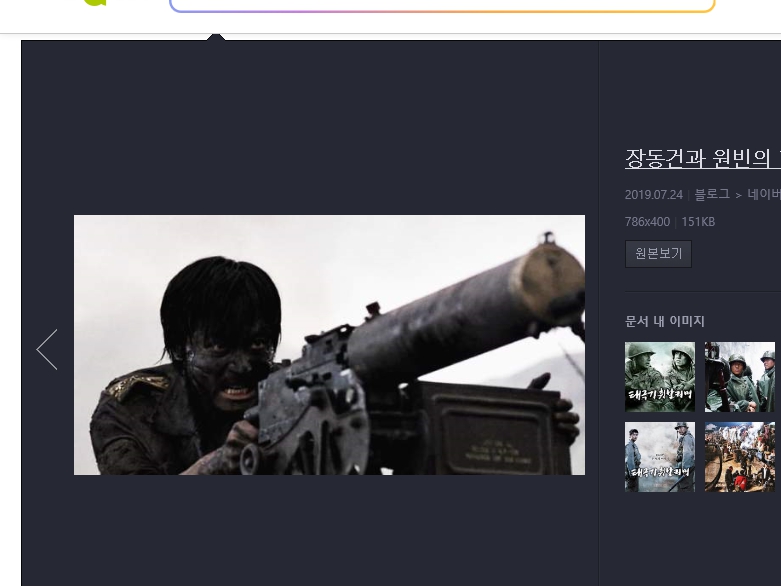Open thumbnail of crowded battle scene

point(740,457)
